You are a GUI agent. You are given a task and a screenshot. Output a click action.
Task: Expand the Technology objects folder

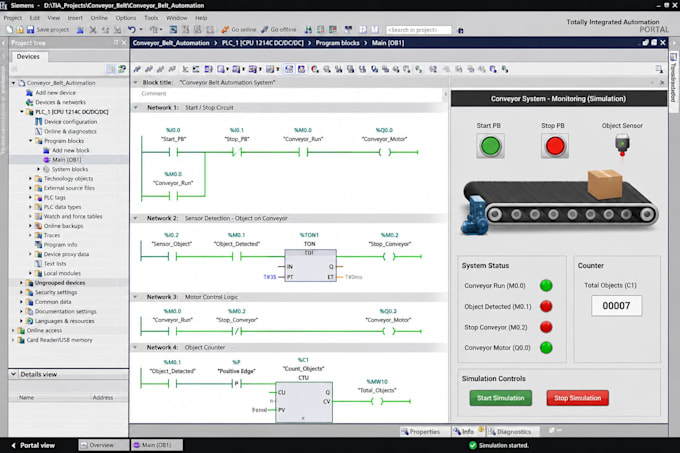[30, 179]
